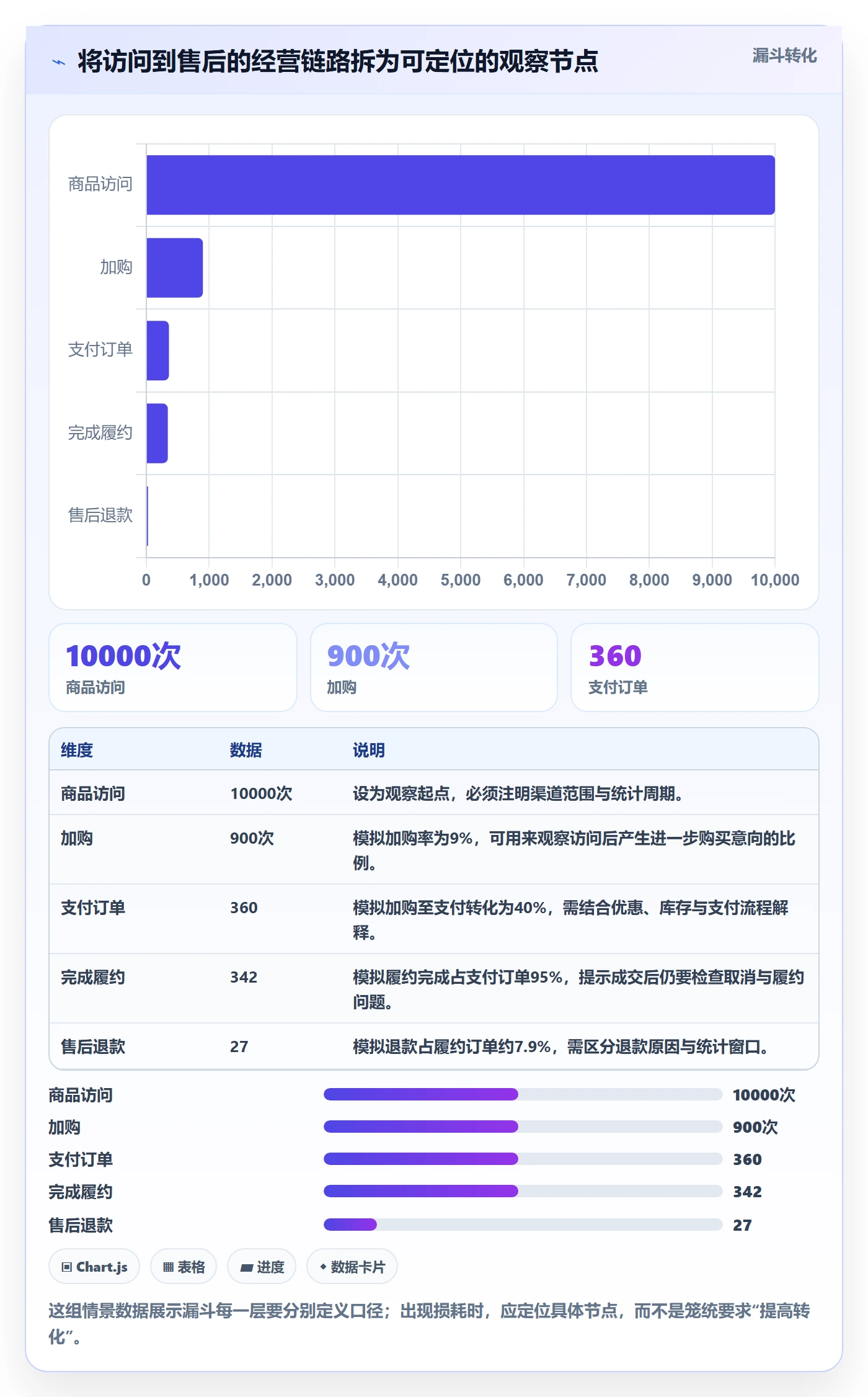Click the 售后退款 bar in chart
The image size is (868, 1397).
tap(147, 516)
